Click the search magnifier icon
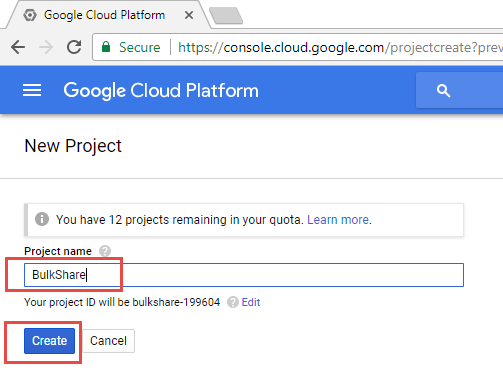The height and width of the screenshot is (380, 503). [x=443, y=91]
